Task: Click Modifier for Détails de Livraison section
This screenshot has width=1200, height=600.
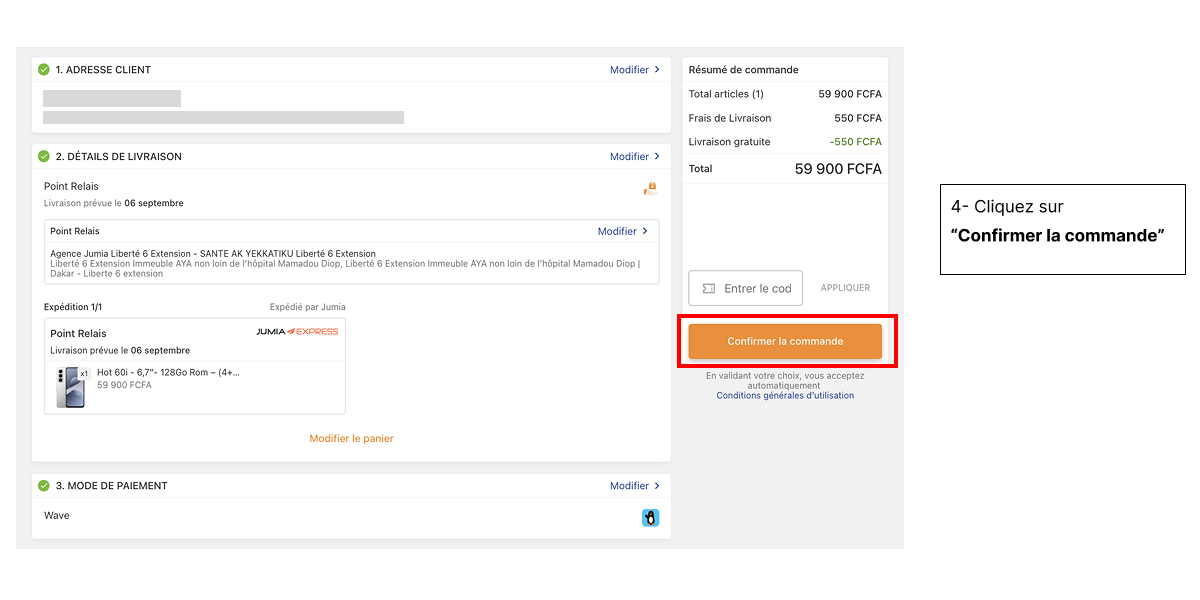Action: pos(629,157)
